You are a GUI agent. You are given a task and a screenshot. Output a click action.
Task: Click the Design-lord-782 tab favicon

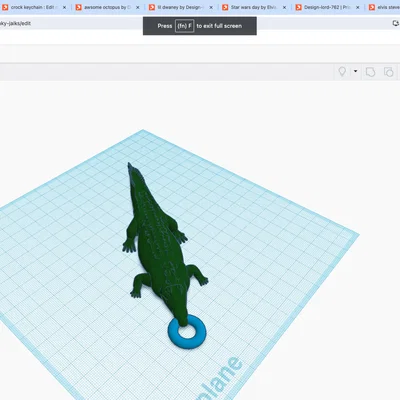click(x=299, y=7)
